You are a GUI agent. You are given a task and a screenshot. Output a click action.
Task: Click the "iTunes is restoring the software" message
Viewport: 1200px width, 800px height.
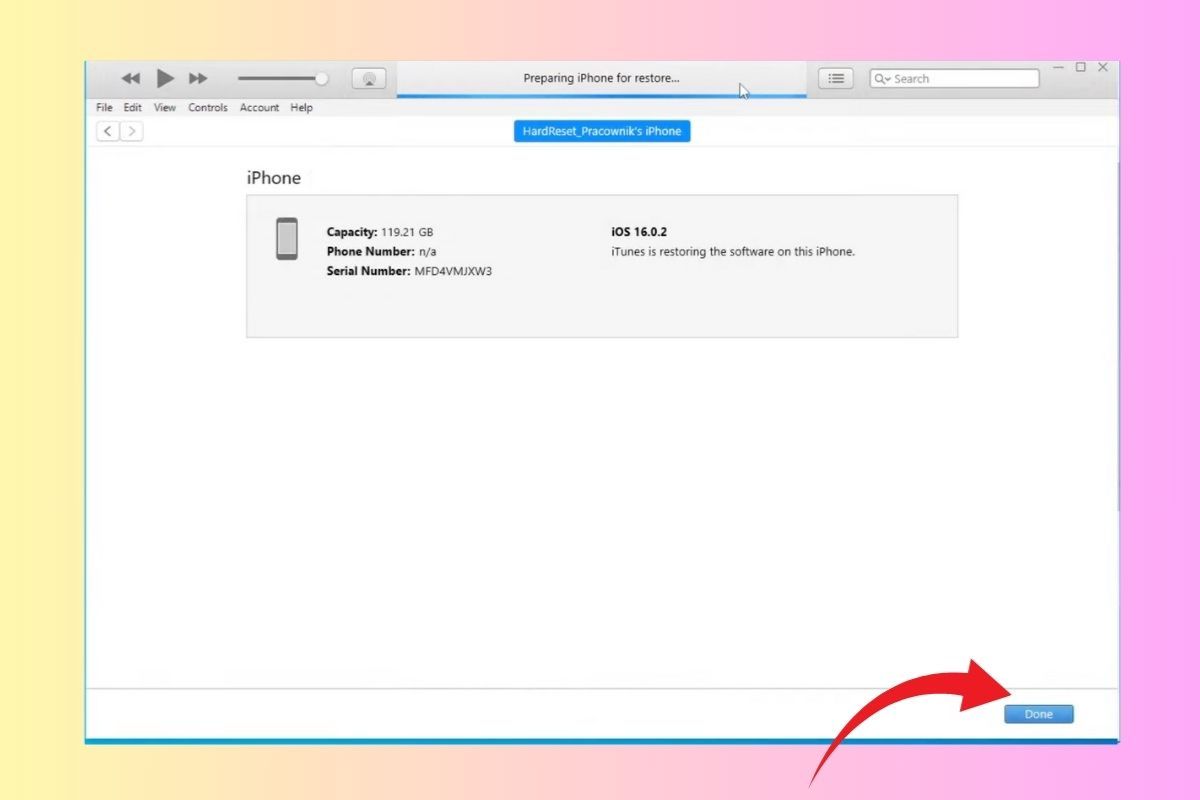coord(733,252)
